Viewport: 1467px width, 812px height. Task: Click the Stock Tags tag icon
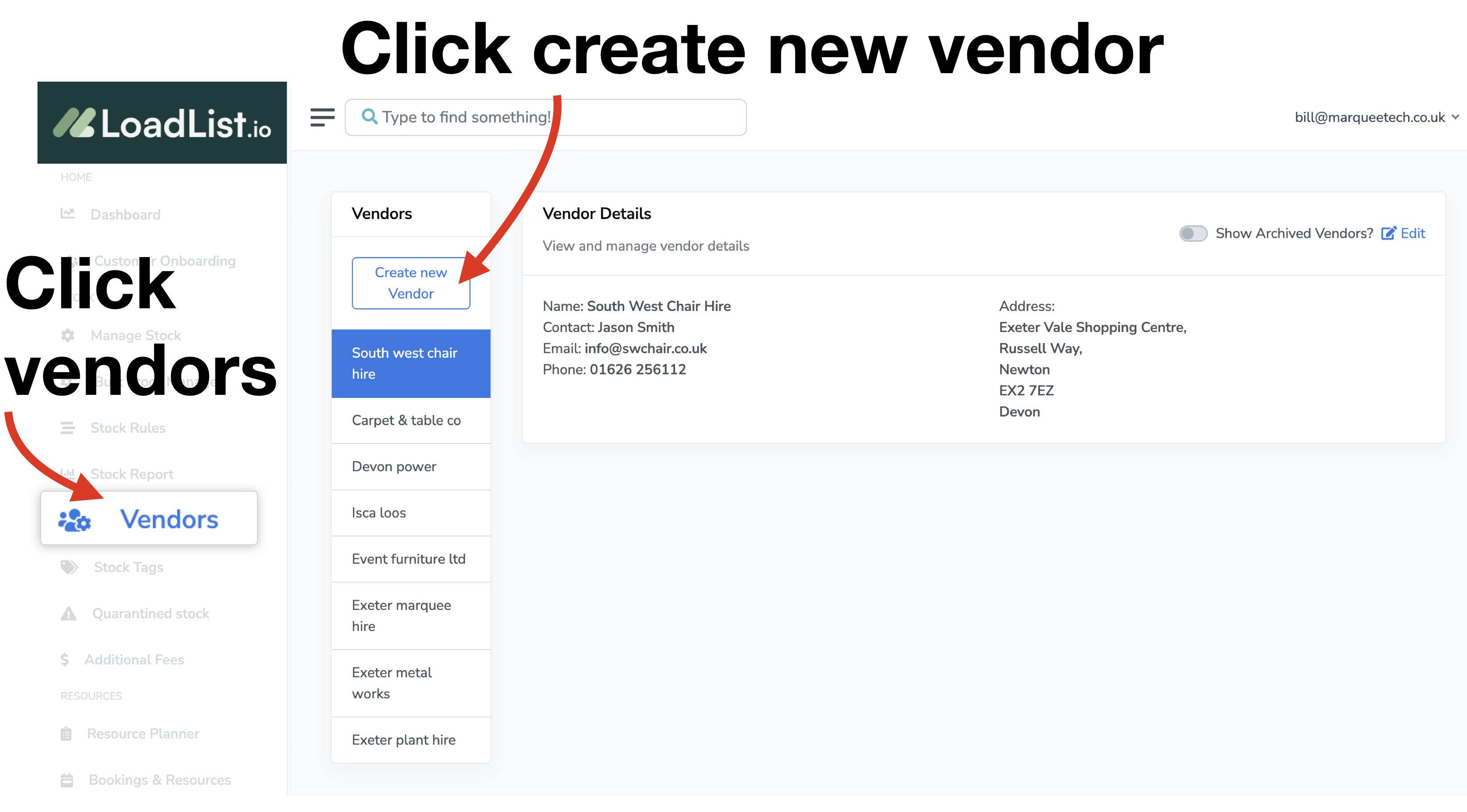click(x=69, y=567)
